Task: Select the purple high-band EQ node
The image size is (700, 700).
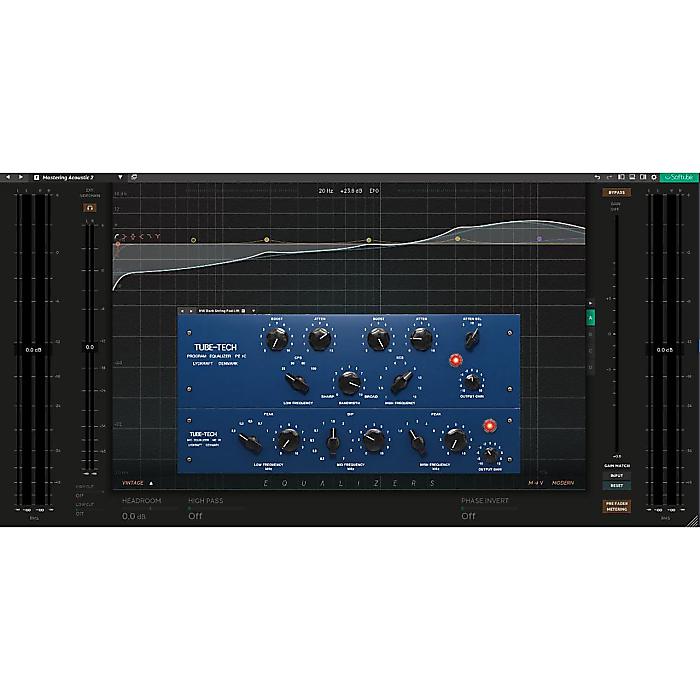Action: coord(539,239)
